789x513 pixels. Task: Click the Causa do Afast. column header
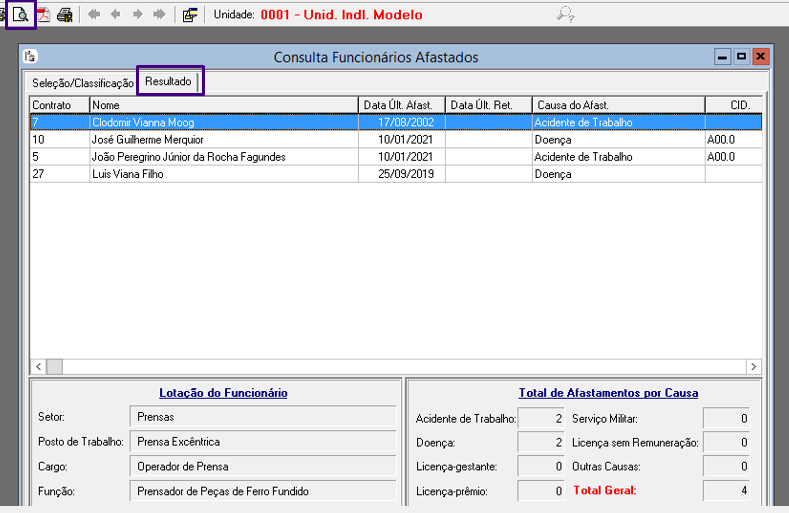point(617,105)
